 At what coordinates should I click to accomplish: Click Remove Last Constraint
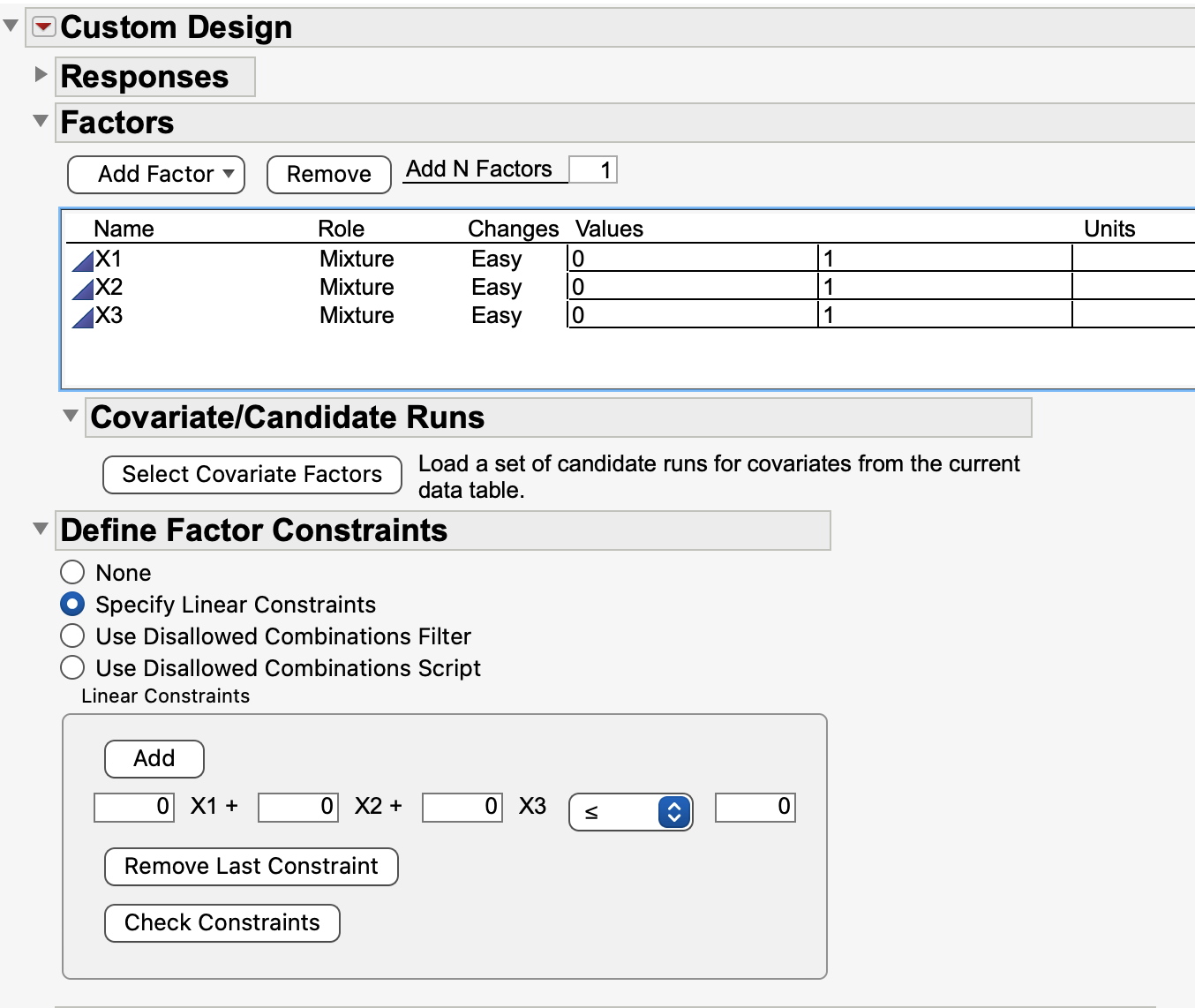point(252,866)
